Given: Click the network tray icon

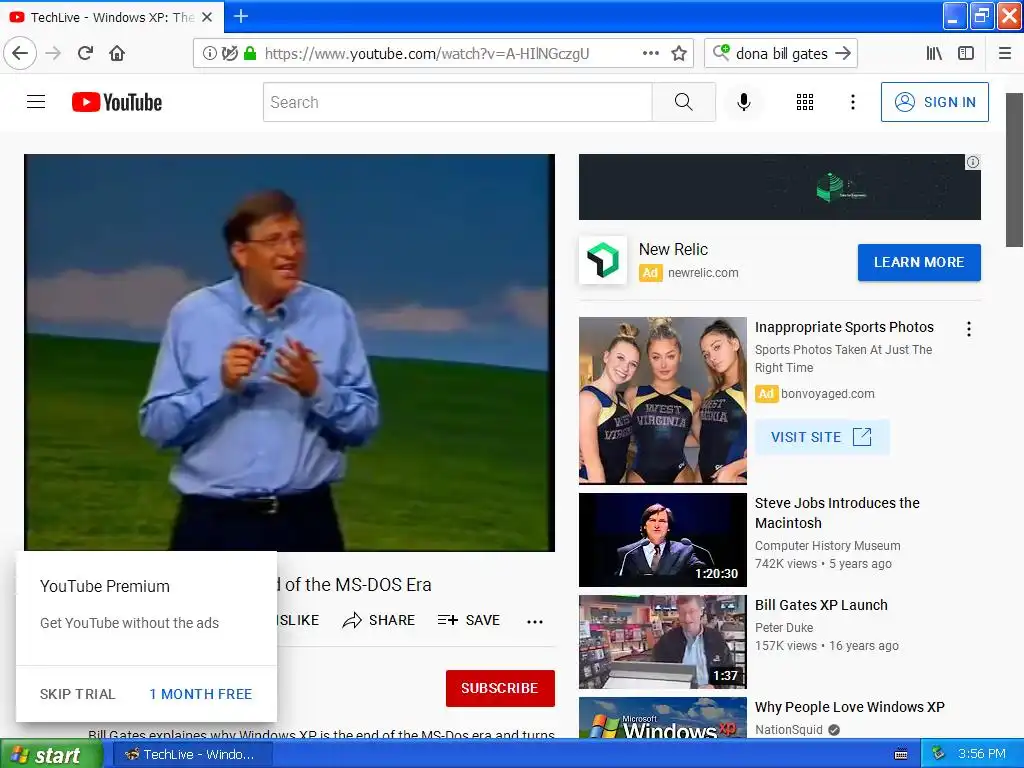Looking at the screenshot, I should [x=938, y=754].
